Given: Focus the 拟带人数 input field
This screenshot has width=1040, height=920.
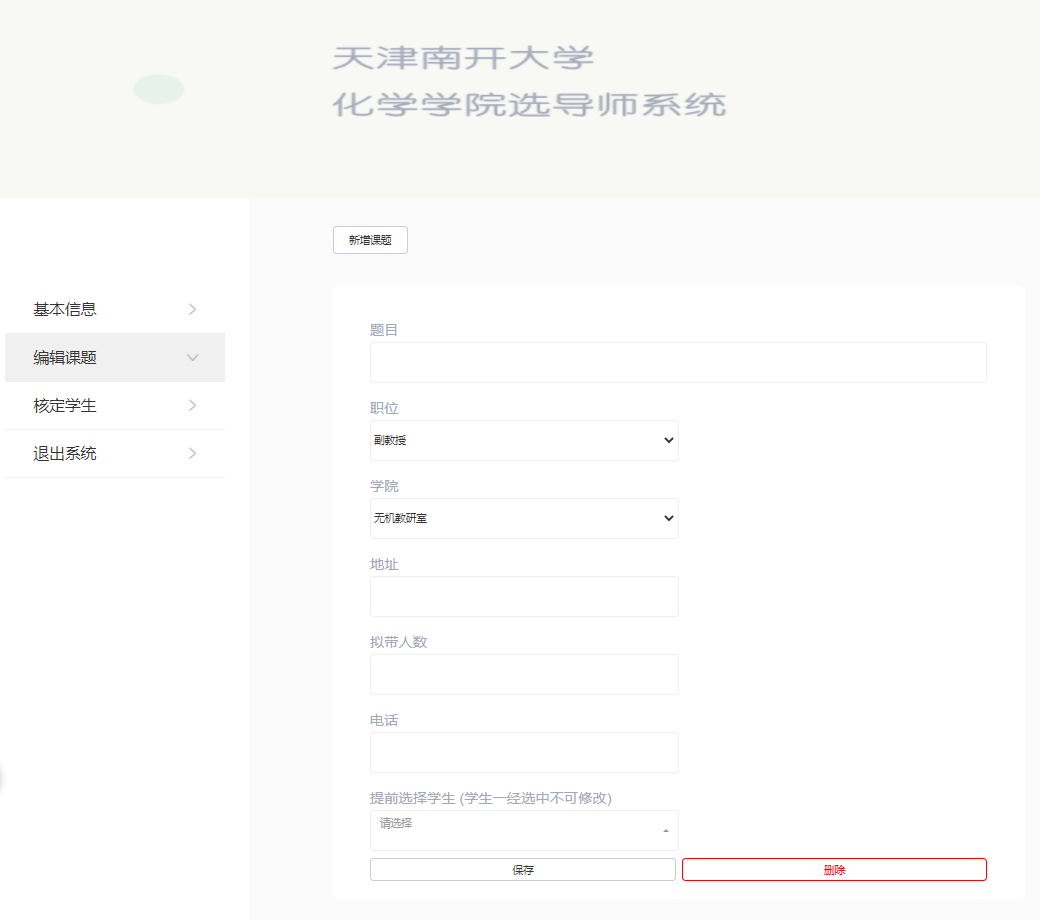Looking at the screenshot, I should coord(524,674).
